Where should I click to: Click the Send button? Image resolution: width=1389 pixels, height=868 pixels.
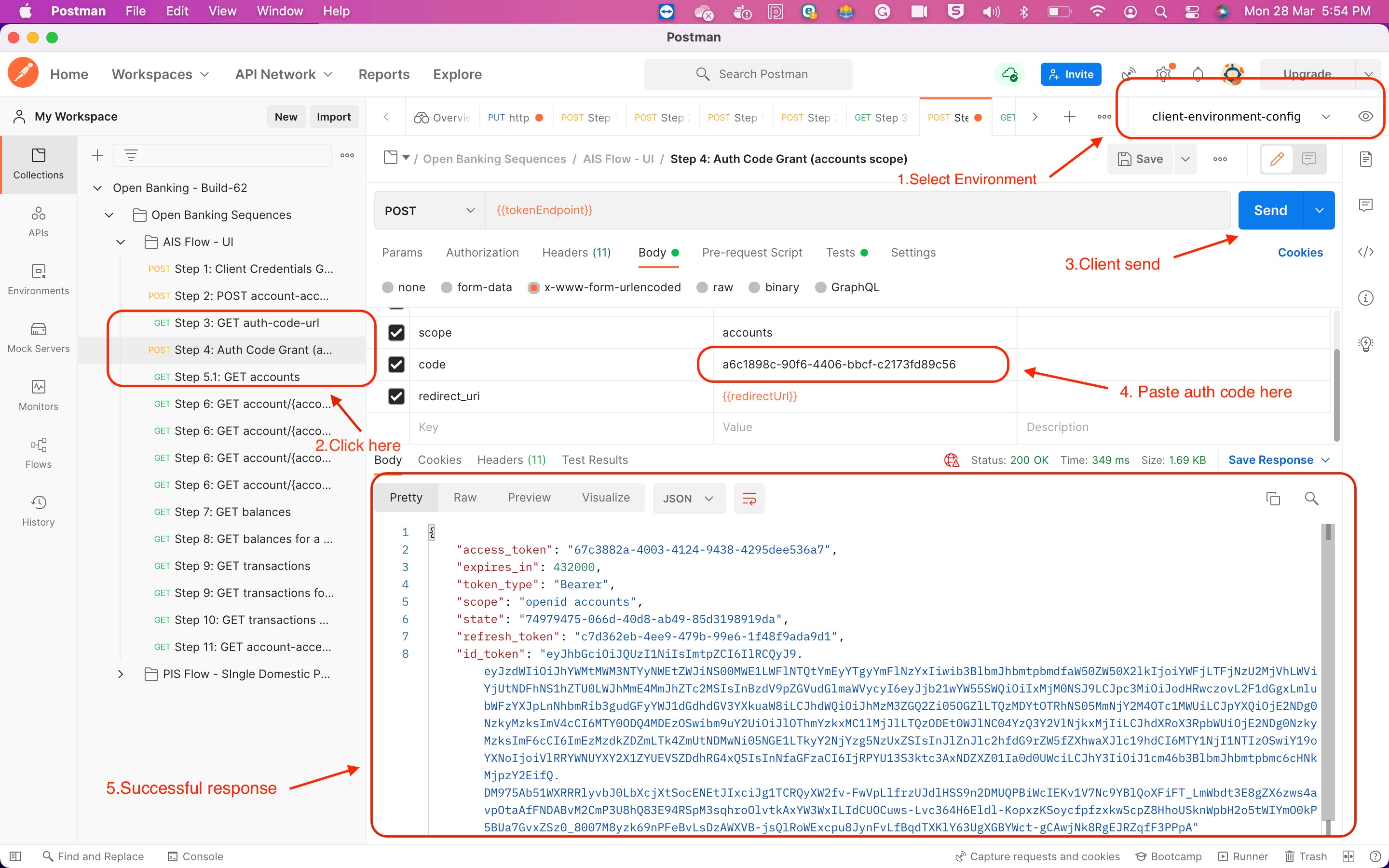point(1270,210)
